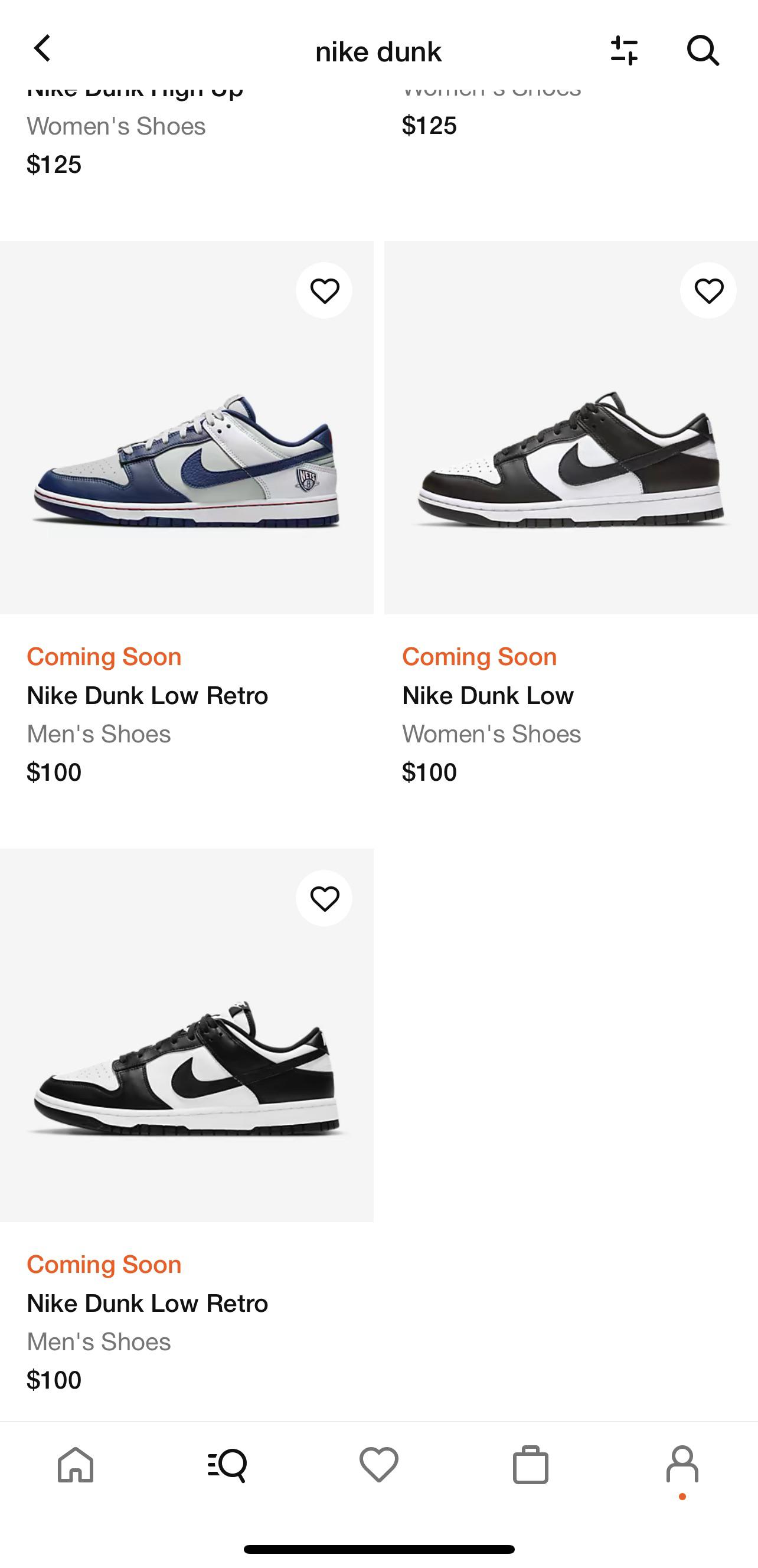Image resolution: width=758 pixels, height=1568 pixels.
Task: Select the Coming Soon label on left product
Action: tap(103, 656)
